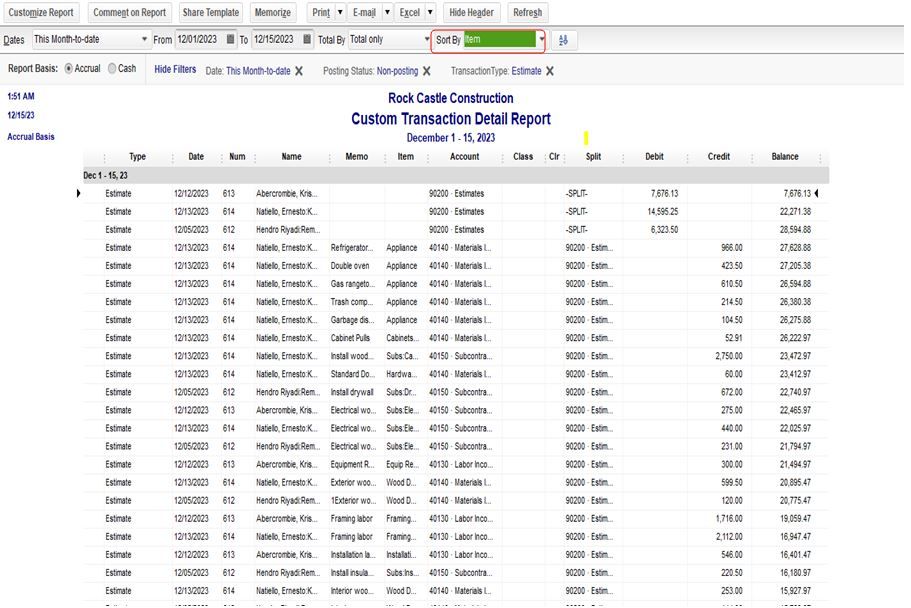The width and height of the screenshot is (911, 608).
Task: Click the Custom Transaction Detail Report heading
Action: tap(450, 119)
